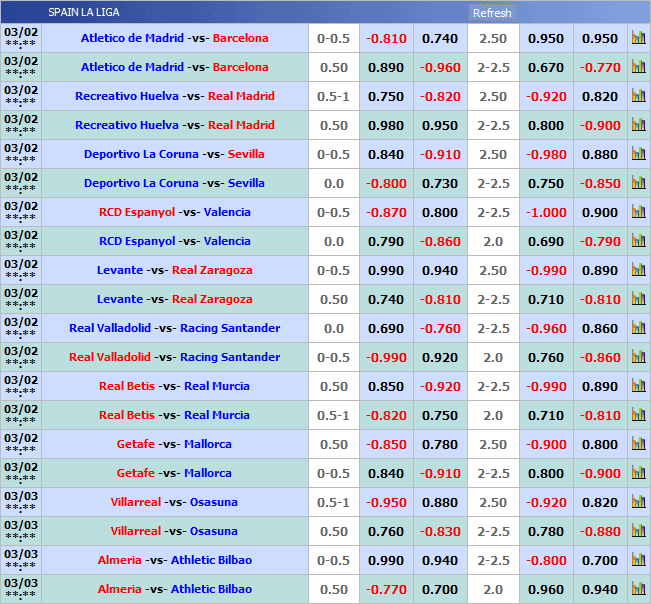Open chart icon for Recreativo Huelva 0.5-1 row
651x604 pixels.
click(638, 96)
